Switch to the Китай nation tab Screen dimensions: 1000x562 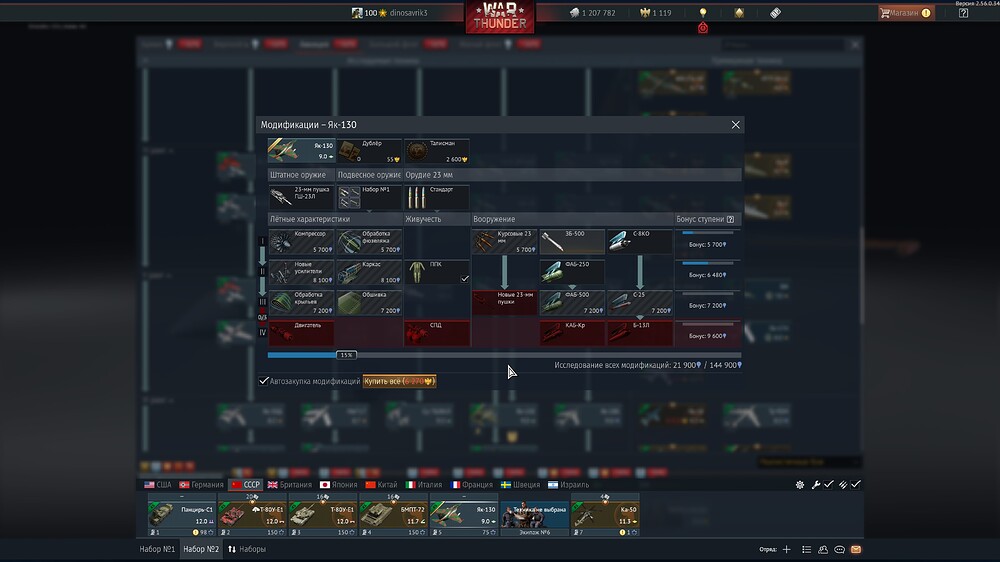pyautogui.click(x=381, y=485)
